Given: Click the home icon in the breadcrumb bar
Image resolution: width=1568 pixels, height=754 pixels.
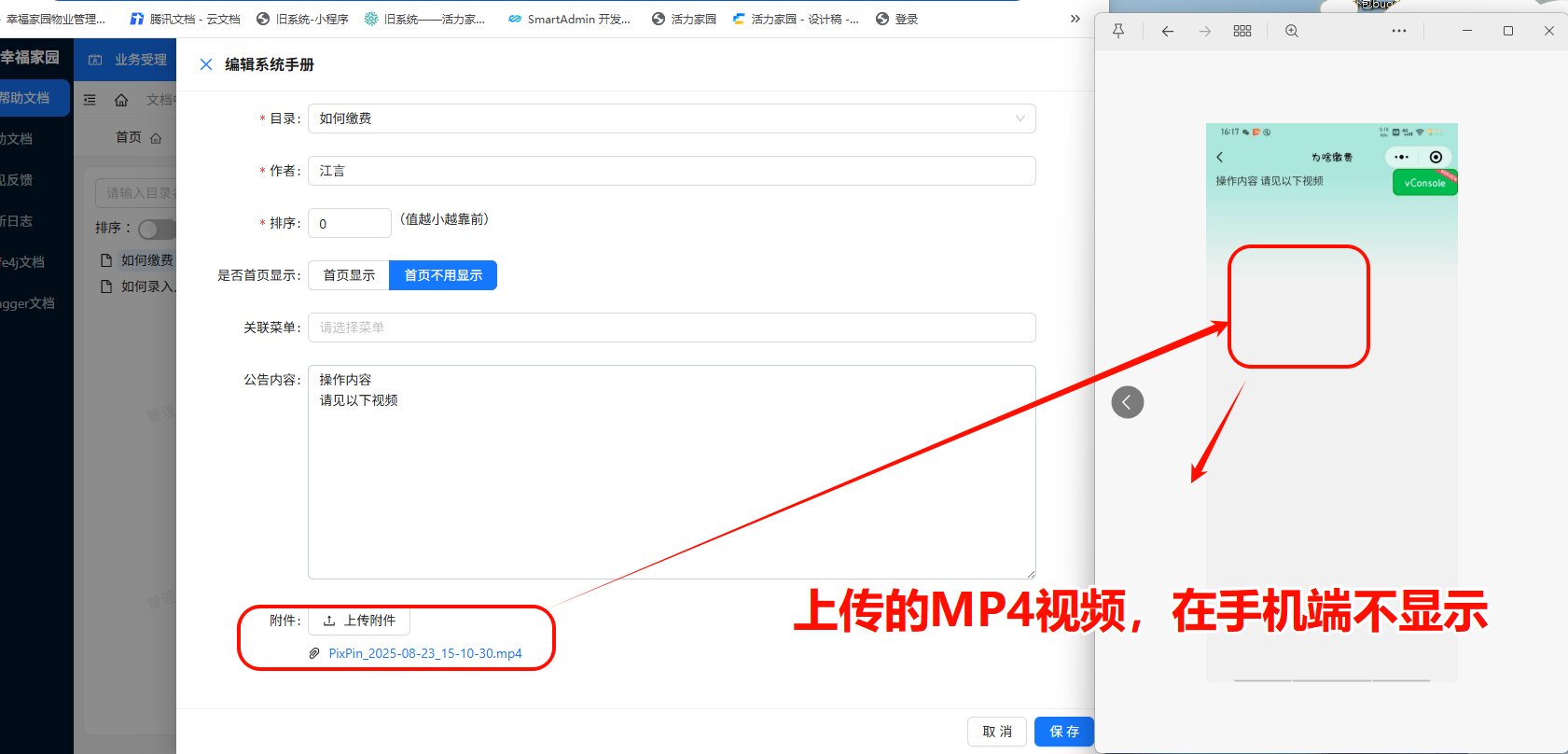Looking at the screenshot, I should 121,100.
